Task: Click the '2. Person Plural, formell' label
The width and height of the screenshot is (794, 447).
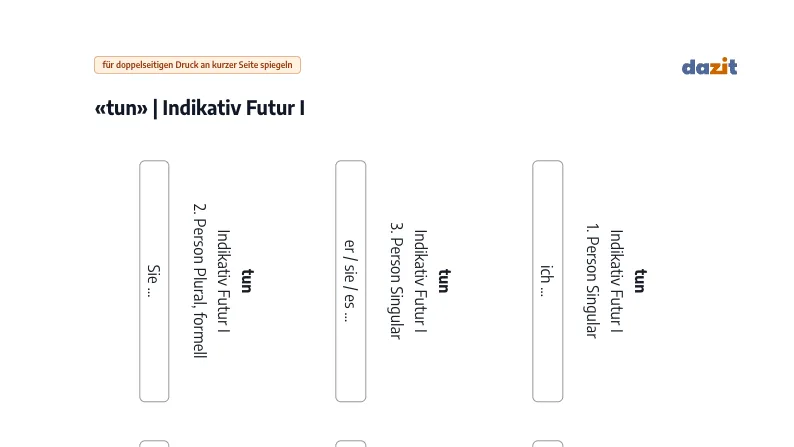Action: pos(200,281)
